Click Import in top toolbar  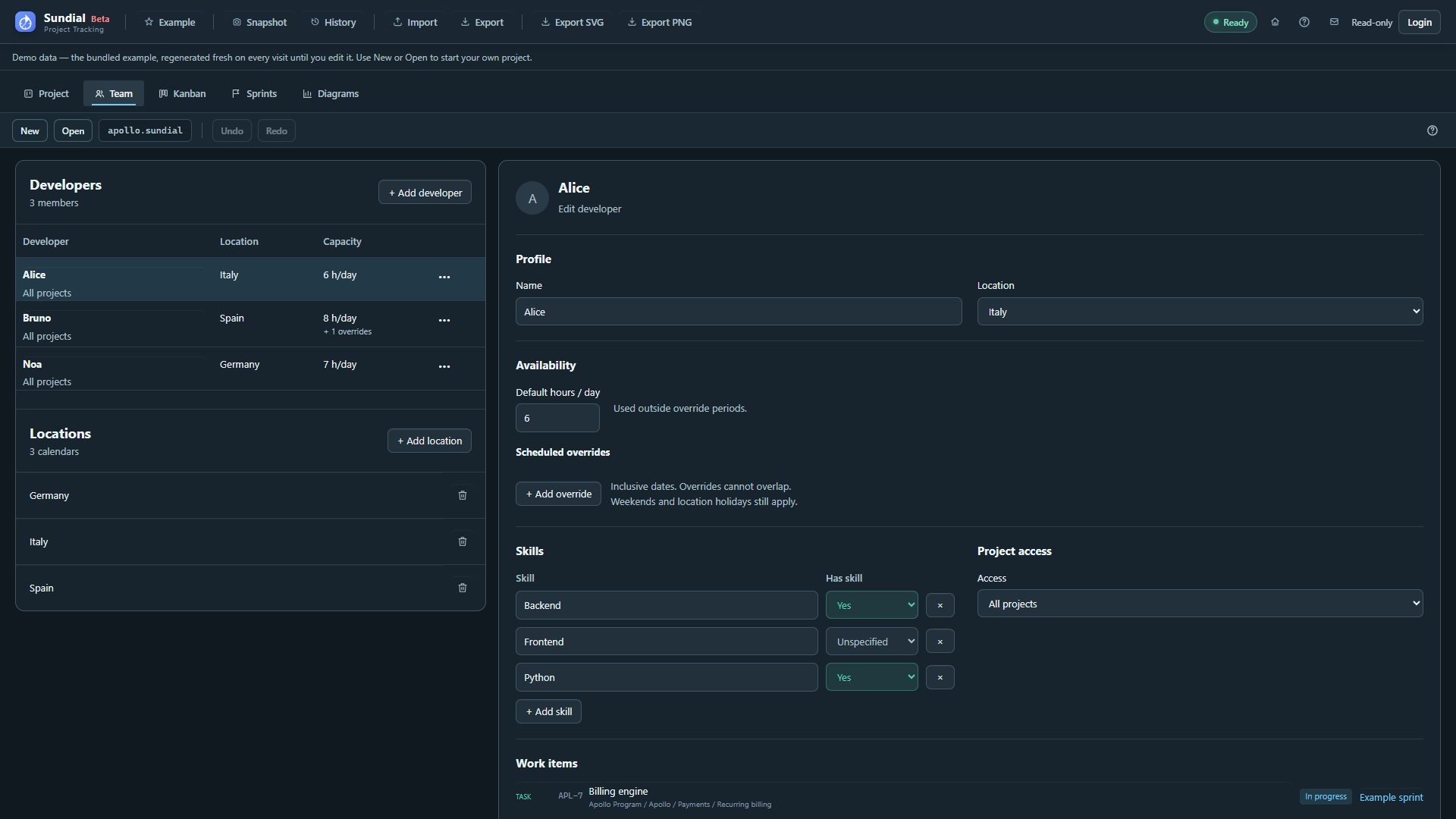415,22
